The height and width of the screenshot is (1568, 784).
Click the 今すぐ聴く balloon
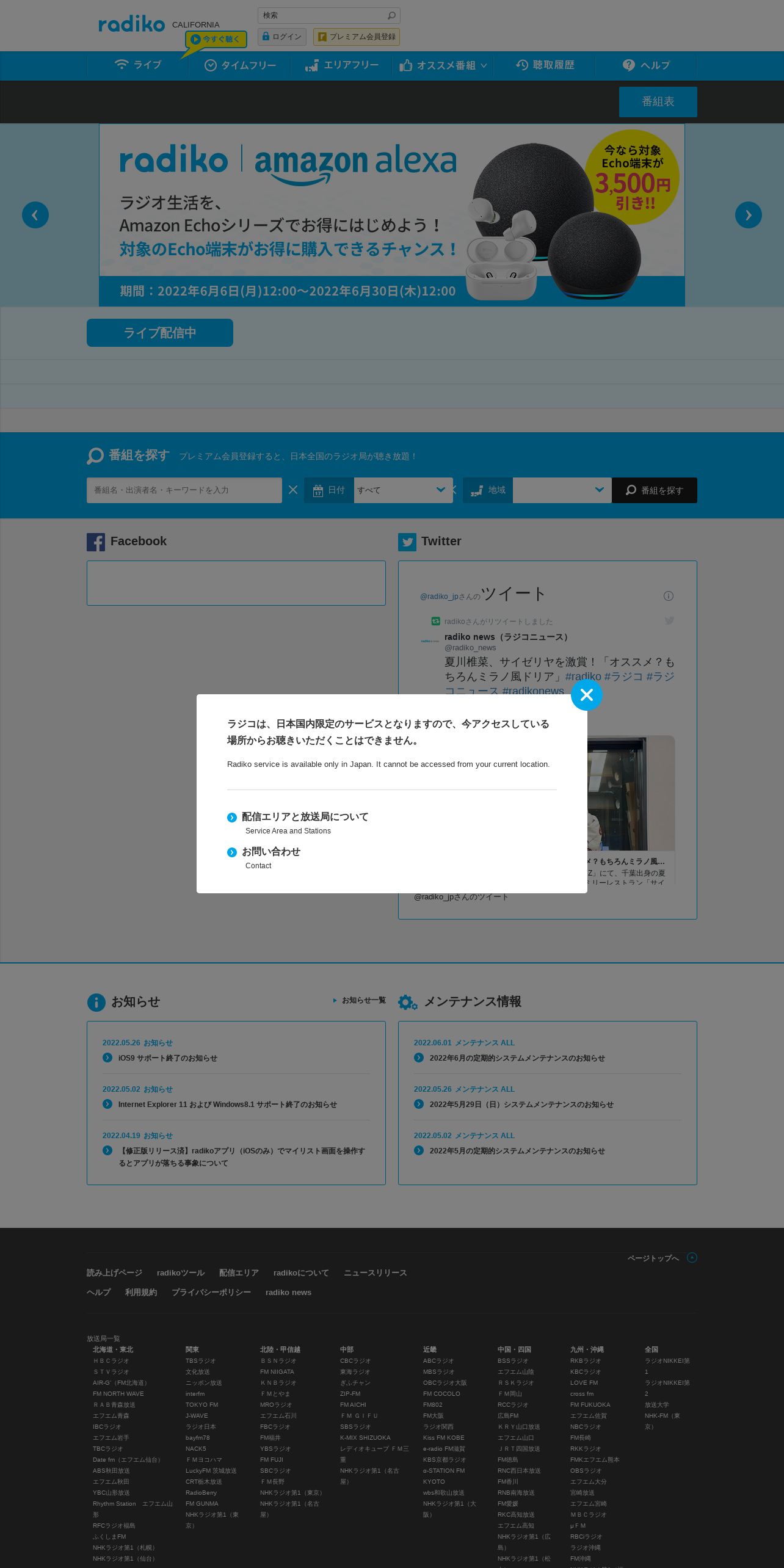pos(216,39)
